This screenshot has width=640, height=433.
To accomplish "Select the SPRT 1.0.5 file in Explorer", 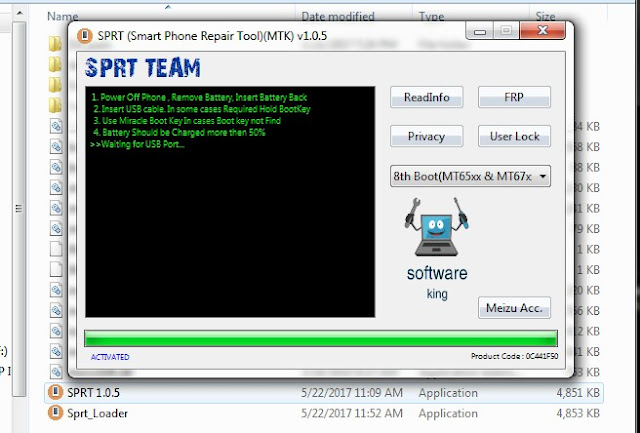I will tap(323, 393).
